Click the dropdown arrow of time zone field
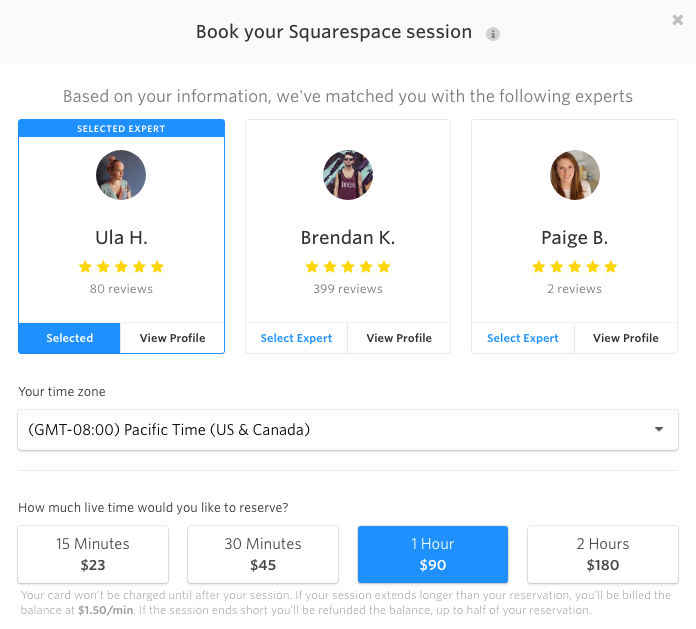The image size is (696, 629). (x=659, y=429)
